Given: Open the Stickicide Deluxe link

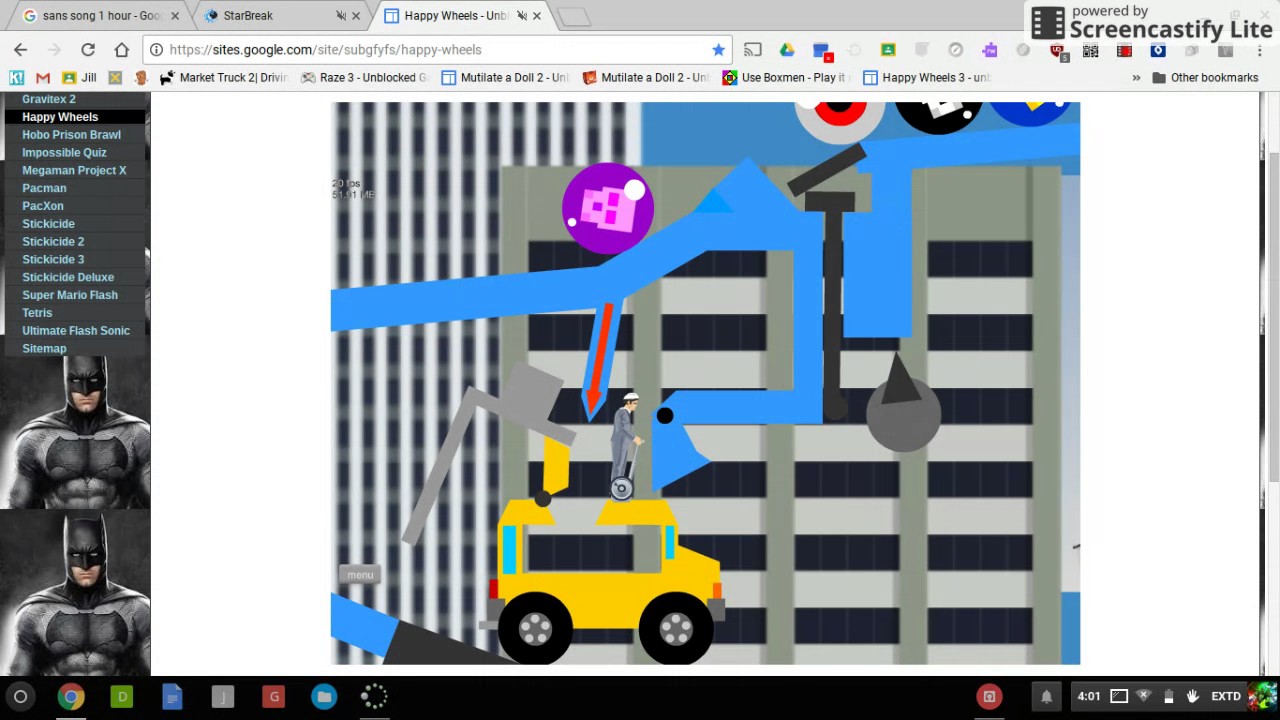Looking at the screenshot, I should (68, 277).
